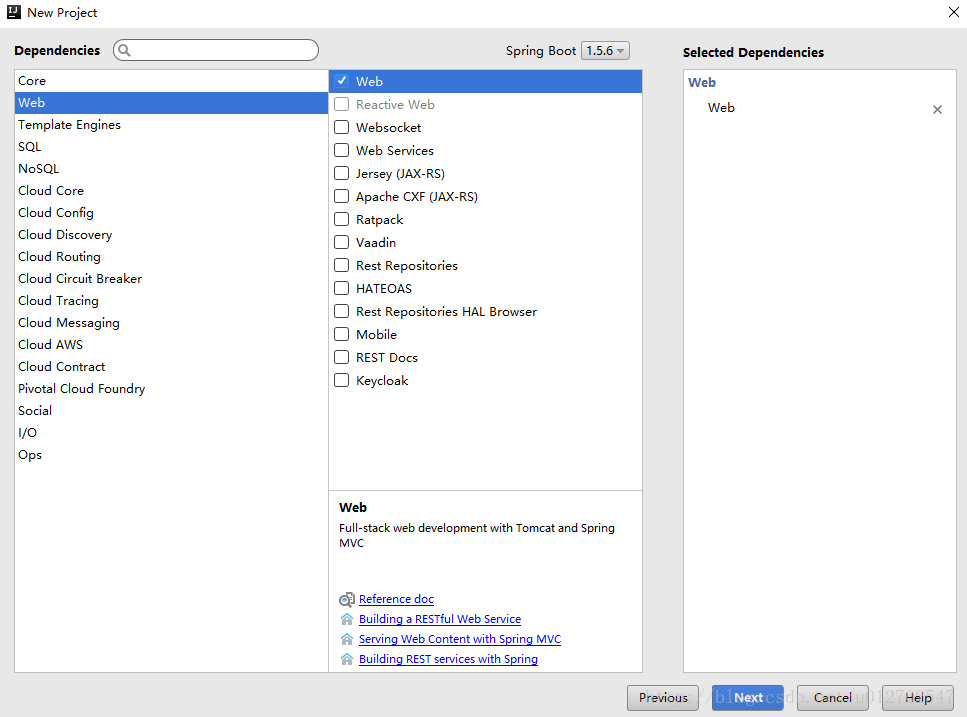Cancel the New Project wizard

click(x=833, y=697)
